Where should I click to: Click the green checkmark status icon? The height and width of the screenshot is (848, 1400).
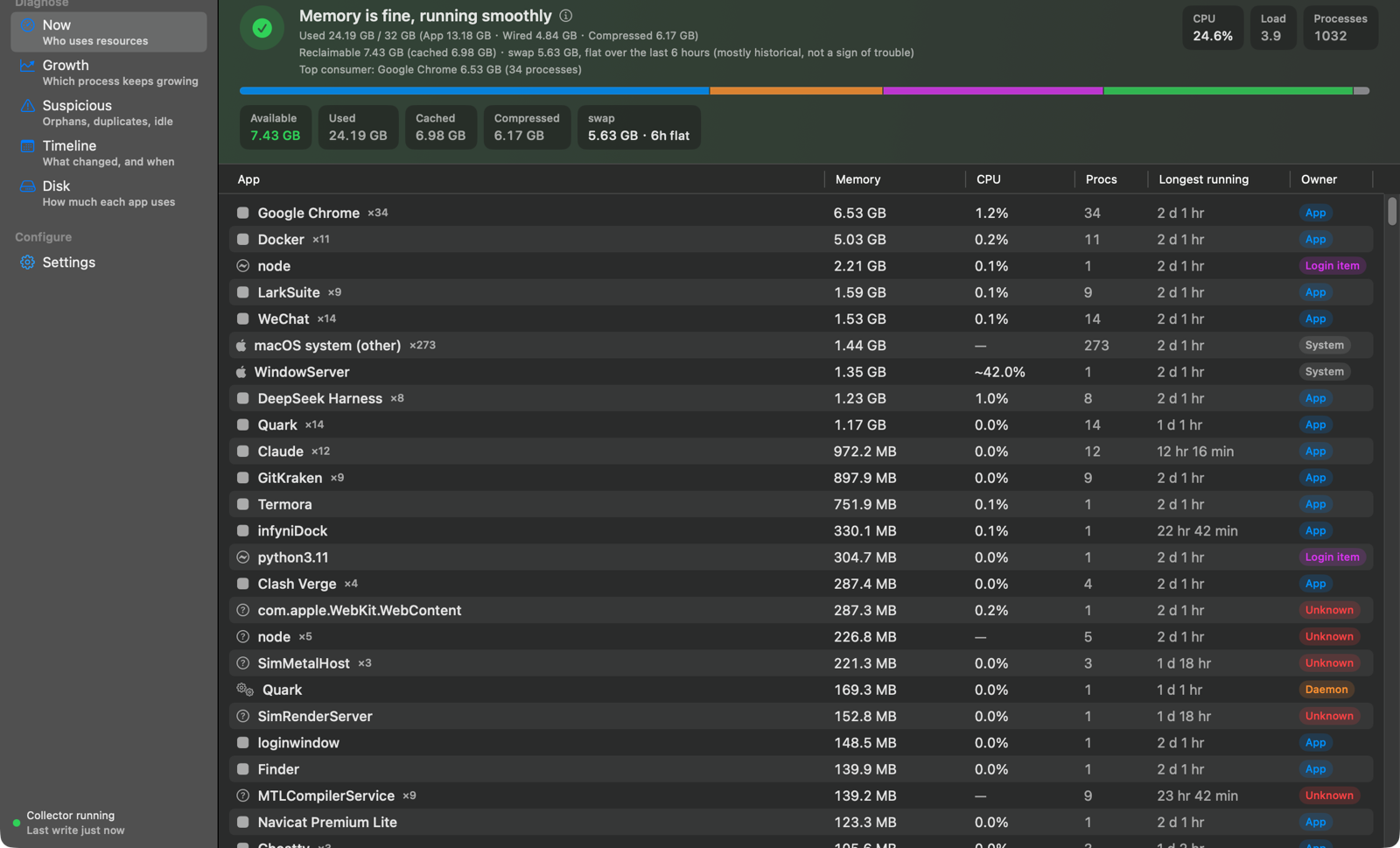[262, 28]
